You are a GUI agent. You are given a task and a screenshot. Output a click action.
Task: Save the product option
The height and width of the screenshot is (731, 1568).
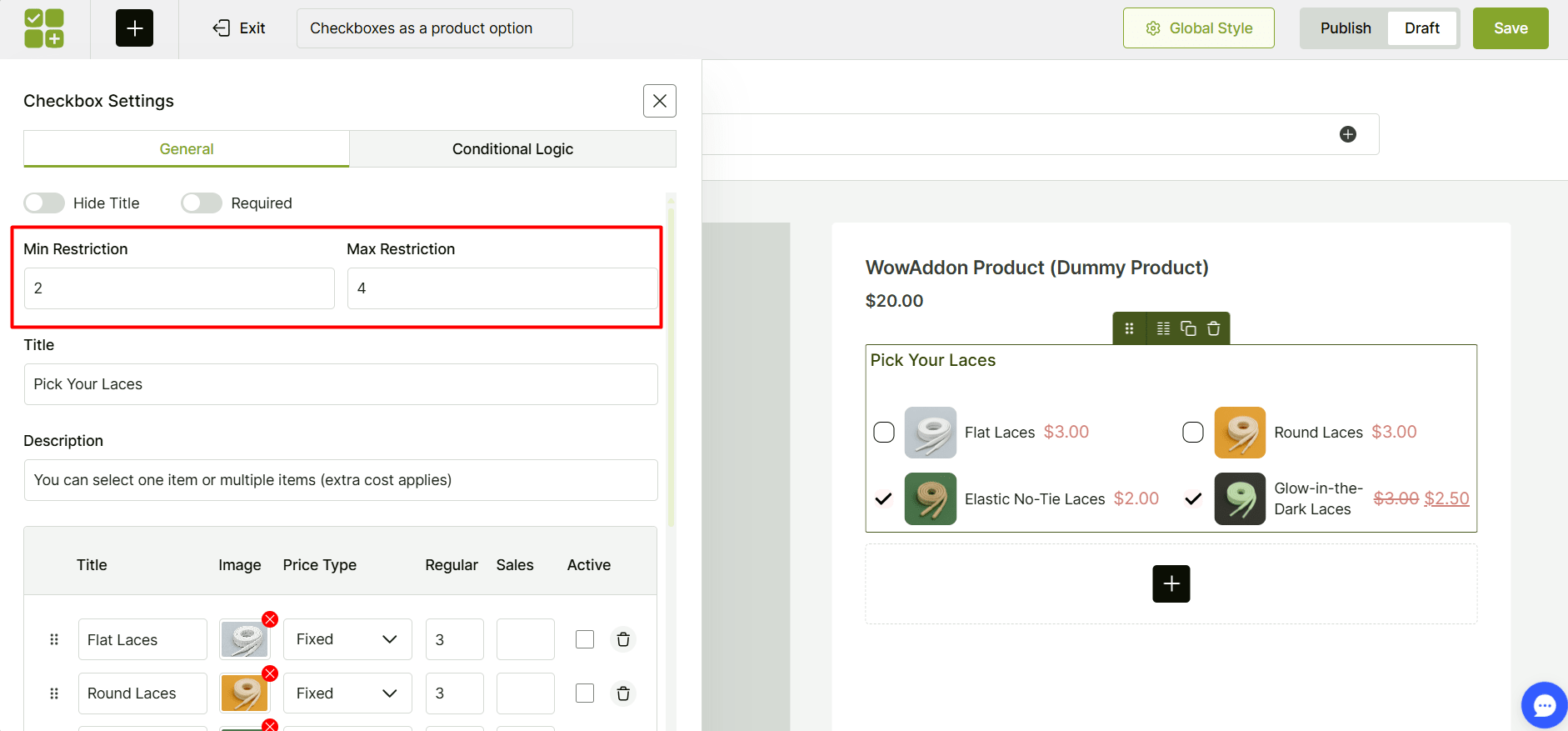[x=1510, y=28]
